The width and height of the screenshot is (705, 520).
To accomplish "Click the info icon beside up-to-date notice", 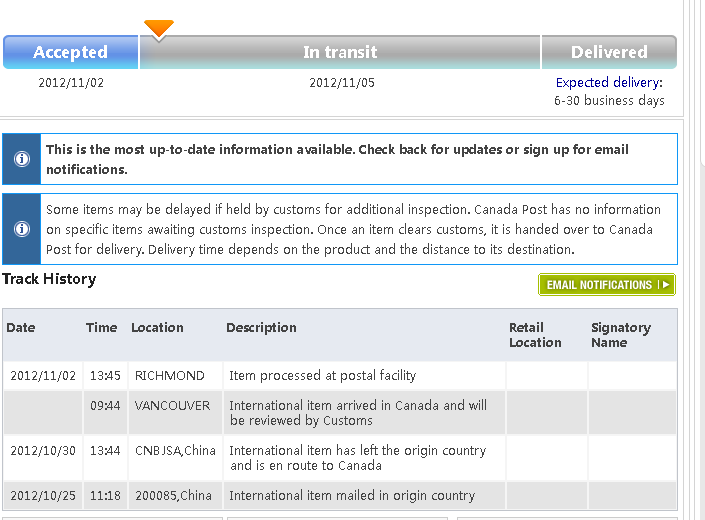I will pyautogui.click(x=21, y=159).
